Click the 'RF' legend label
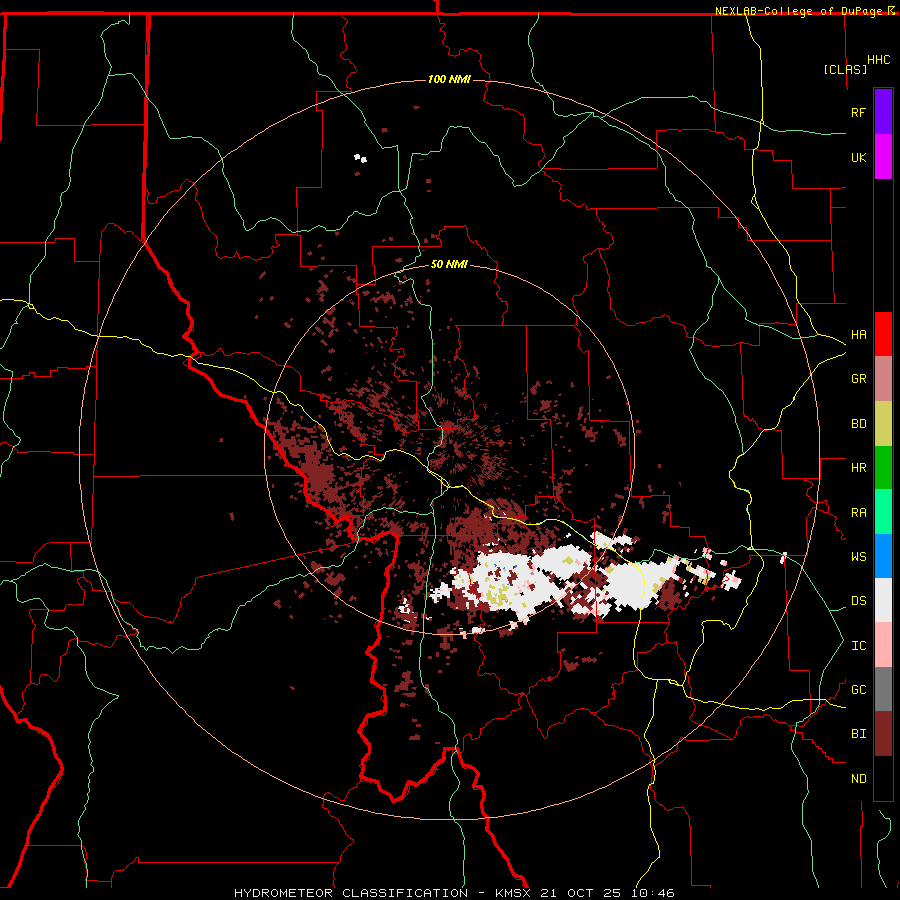 click(x=858, y=112)
